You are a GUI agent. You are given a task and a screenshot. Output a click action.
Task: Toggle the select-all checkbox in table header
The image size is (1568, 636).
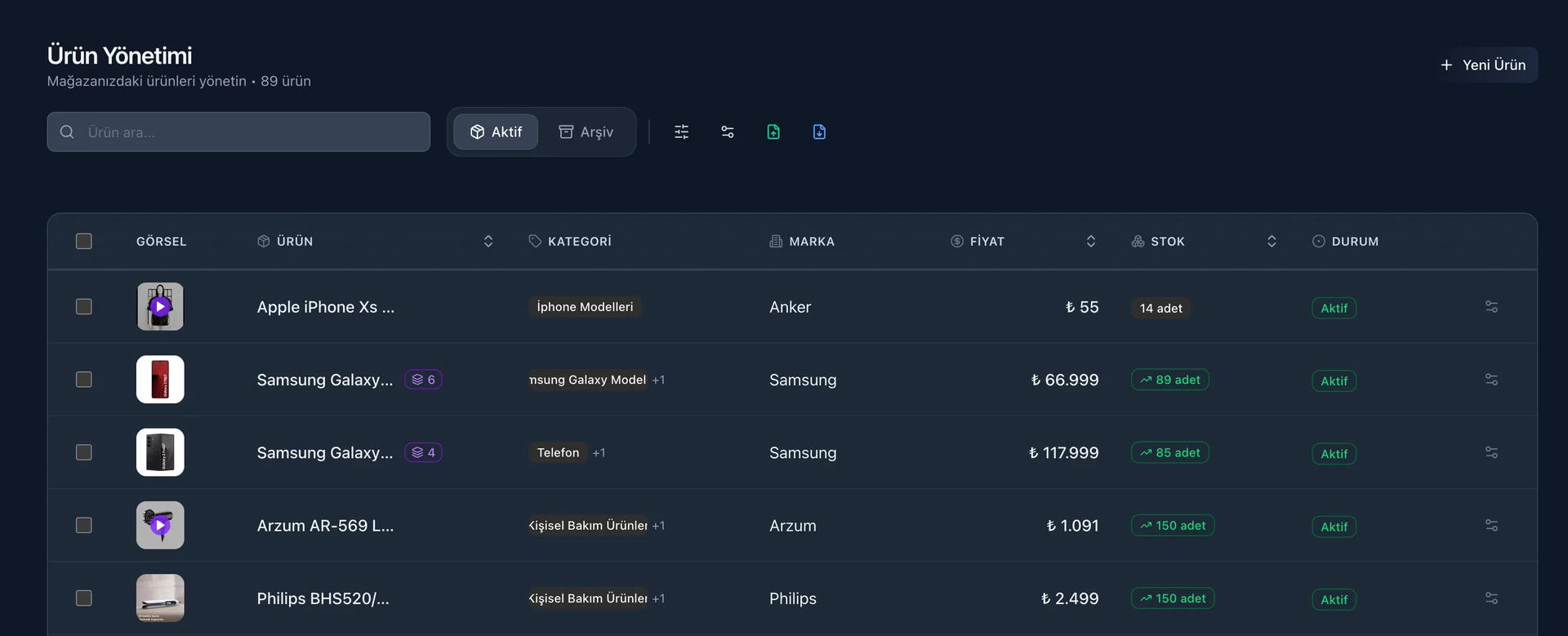84,242
